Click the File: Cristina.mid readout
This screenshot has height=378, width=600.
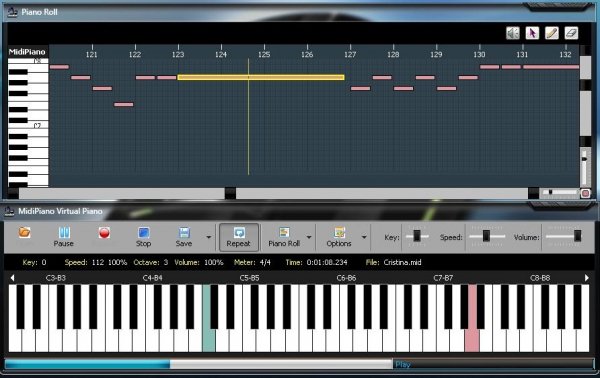(393, 262)
